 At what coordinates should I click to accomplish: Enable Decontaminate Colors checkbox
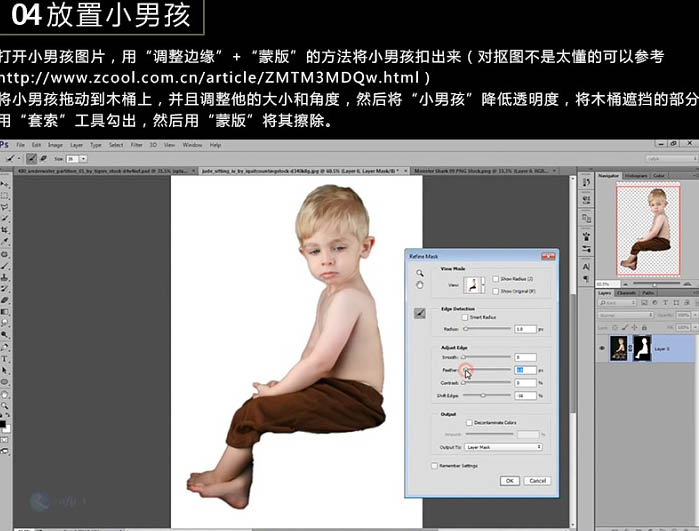[x=469, y=422]
